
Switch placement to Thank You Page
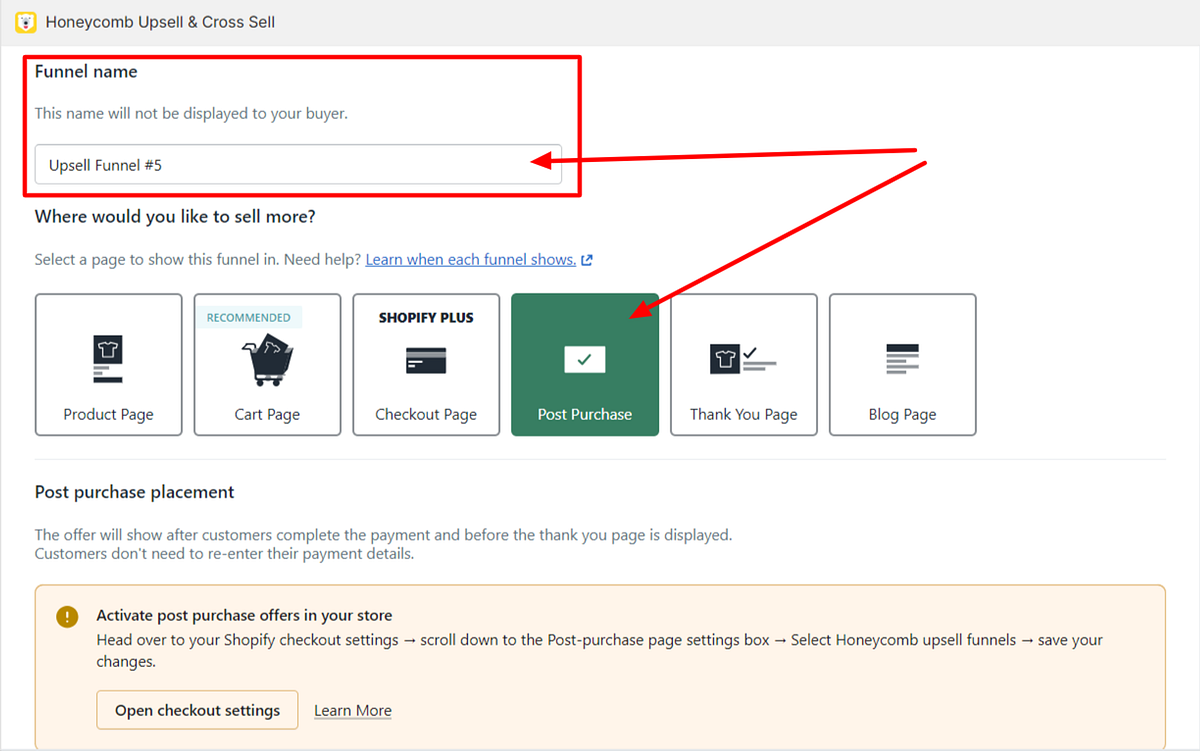click(743, 365)
